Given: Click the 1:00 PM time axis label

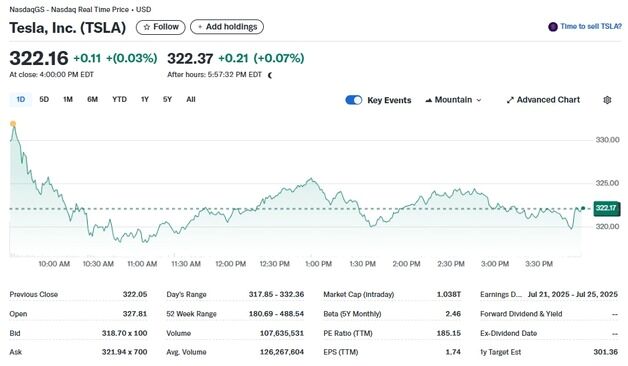Looking at the screenshot, I should [318, 264].
